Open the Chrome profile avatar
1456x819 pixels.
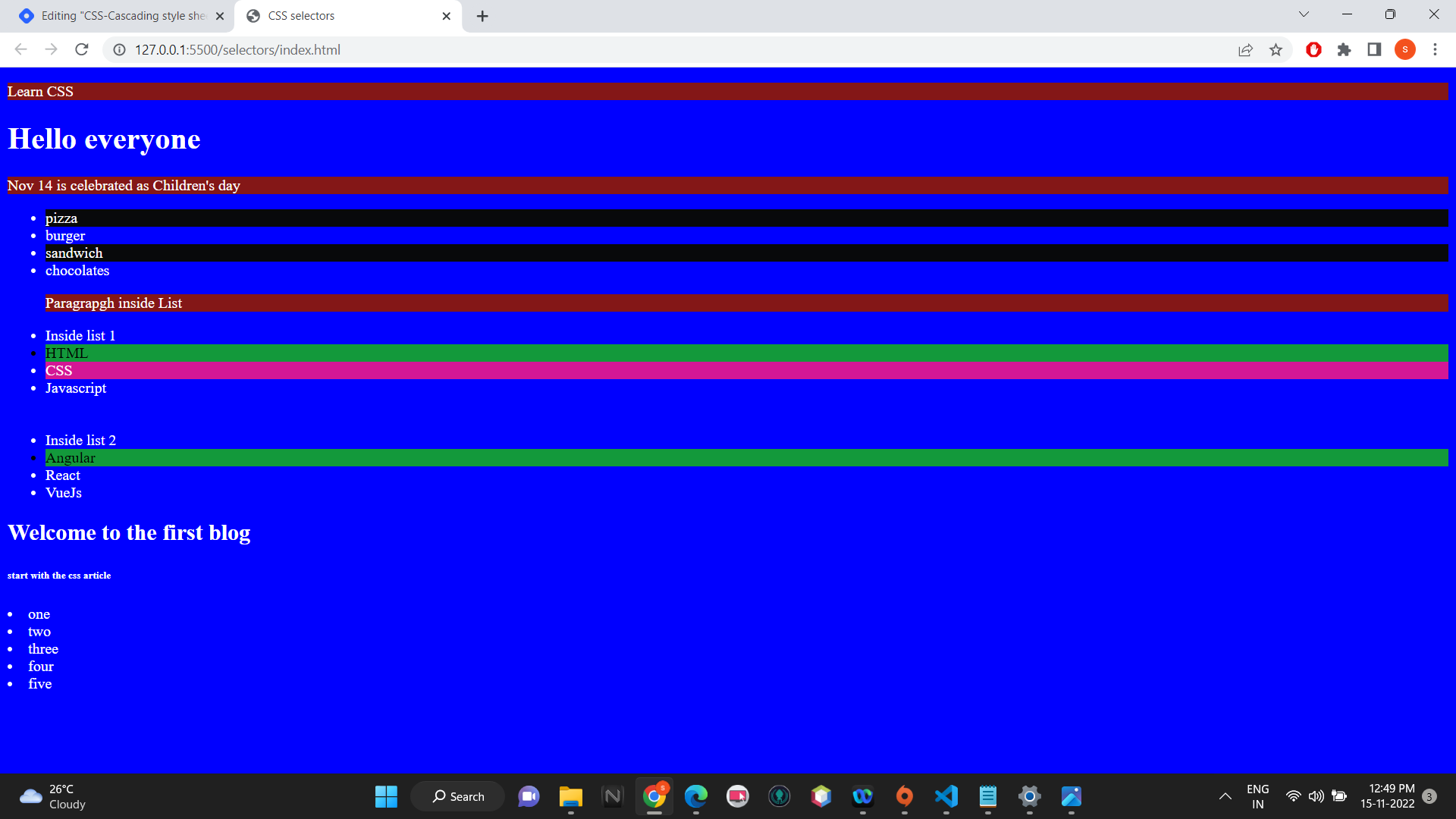point(1404,49)
